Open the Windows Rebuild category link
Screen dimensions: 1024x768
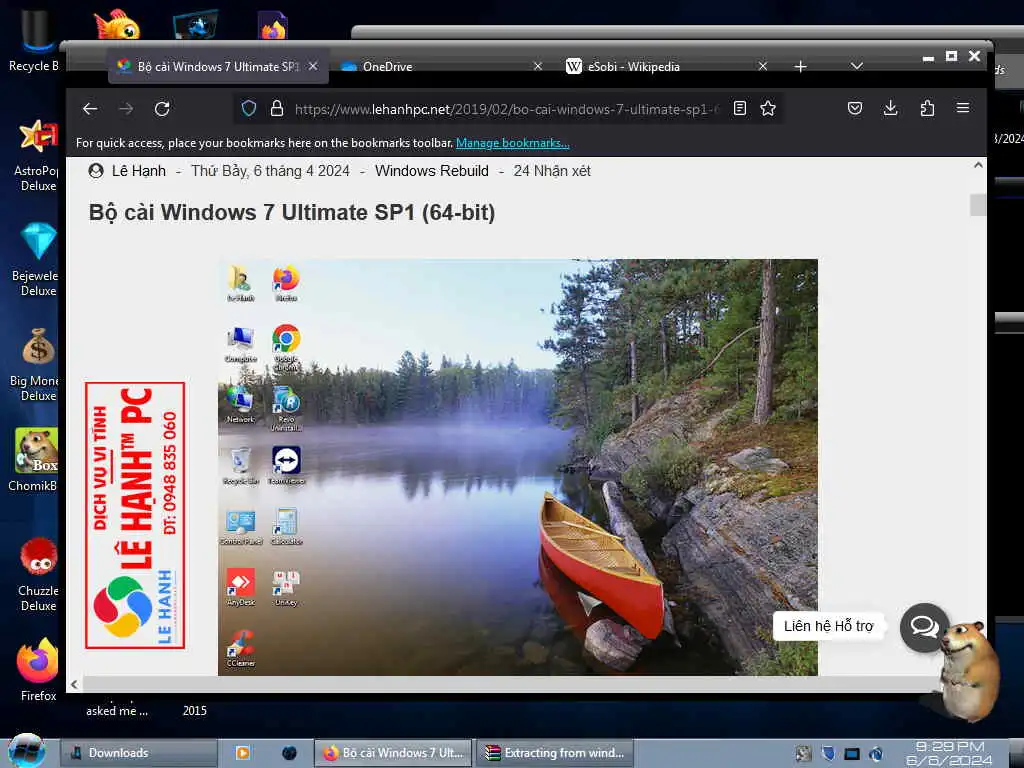tap(432, 171)
